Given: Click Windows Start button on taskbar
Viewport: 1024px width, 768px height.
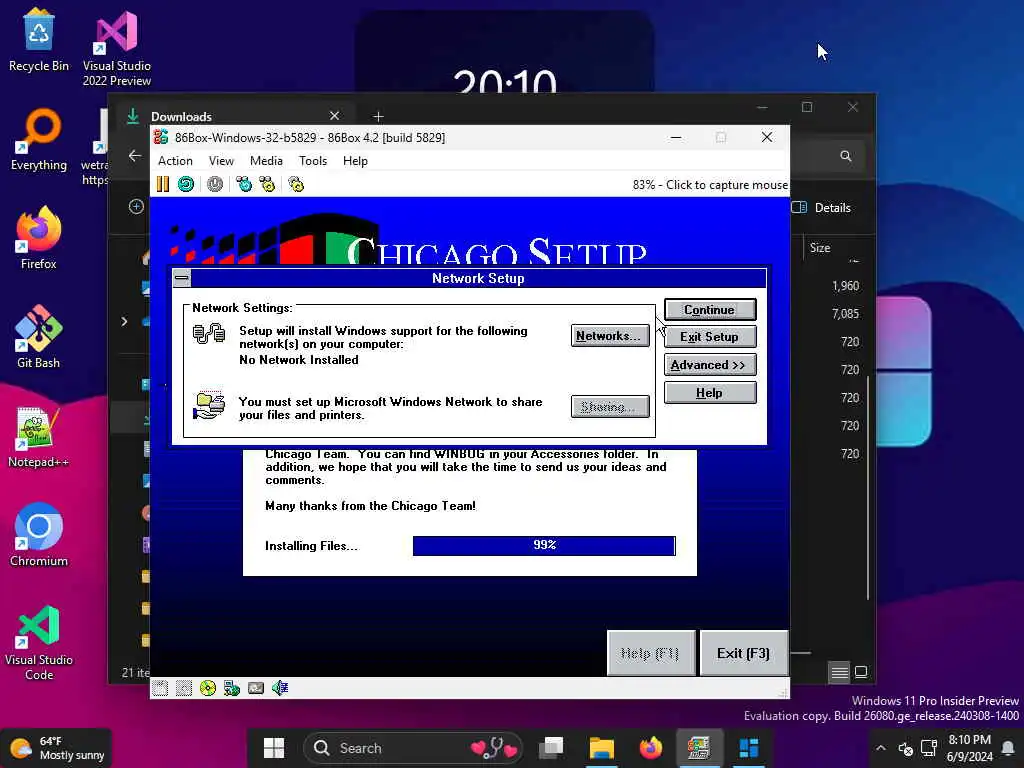Looking at the screenshot, I should point(274,748).
